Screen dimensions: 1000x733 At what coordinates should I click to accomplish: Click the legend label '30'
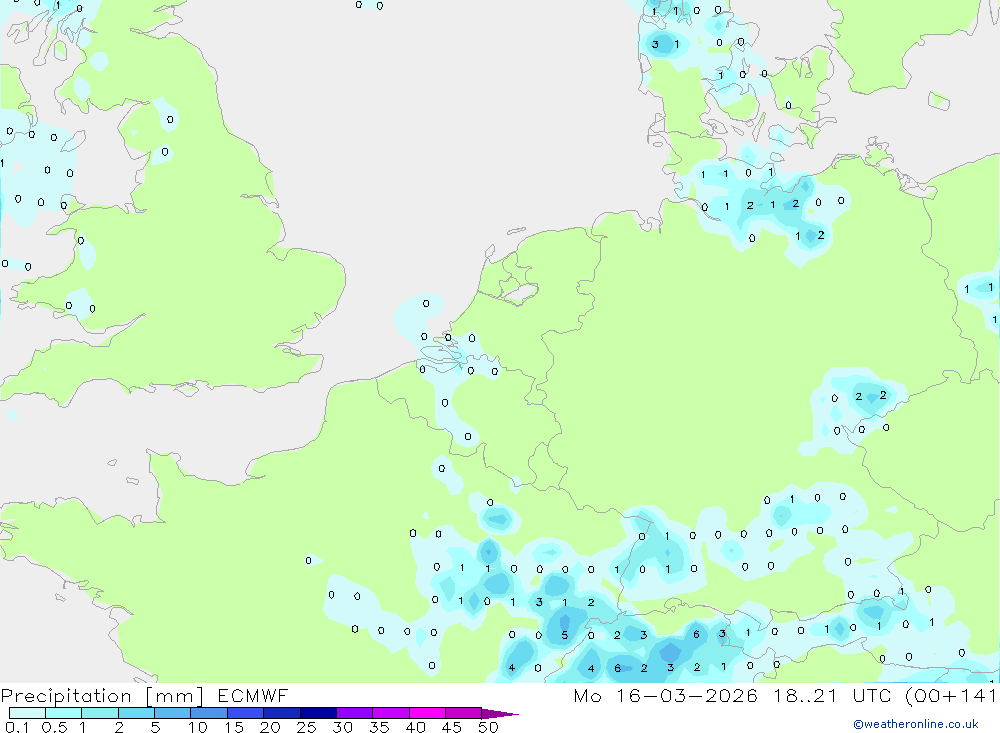coord(342,727)
